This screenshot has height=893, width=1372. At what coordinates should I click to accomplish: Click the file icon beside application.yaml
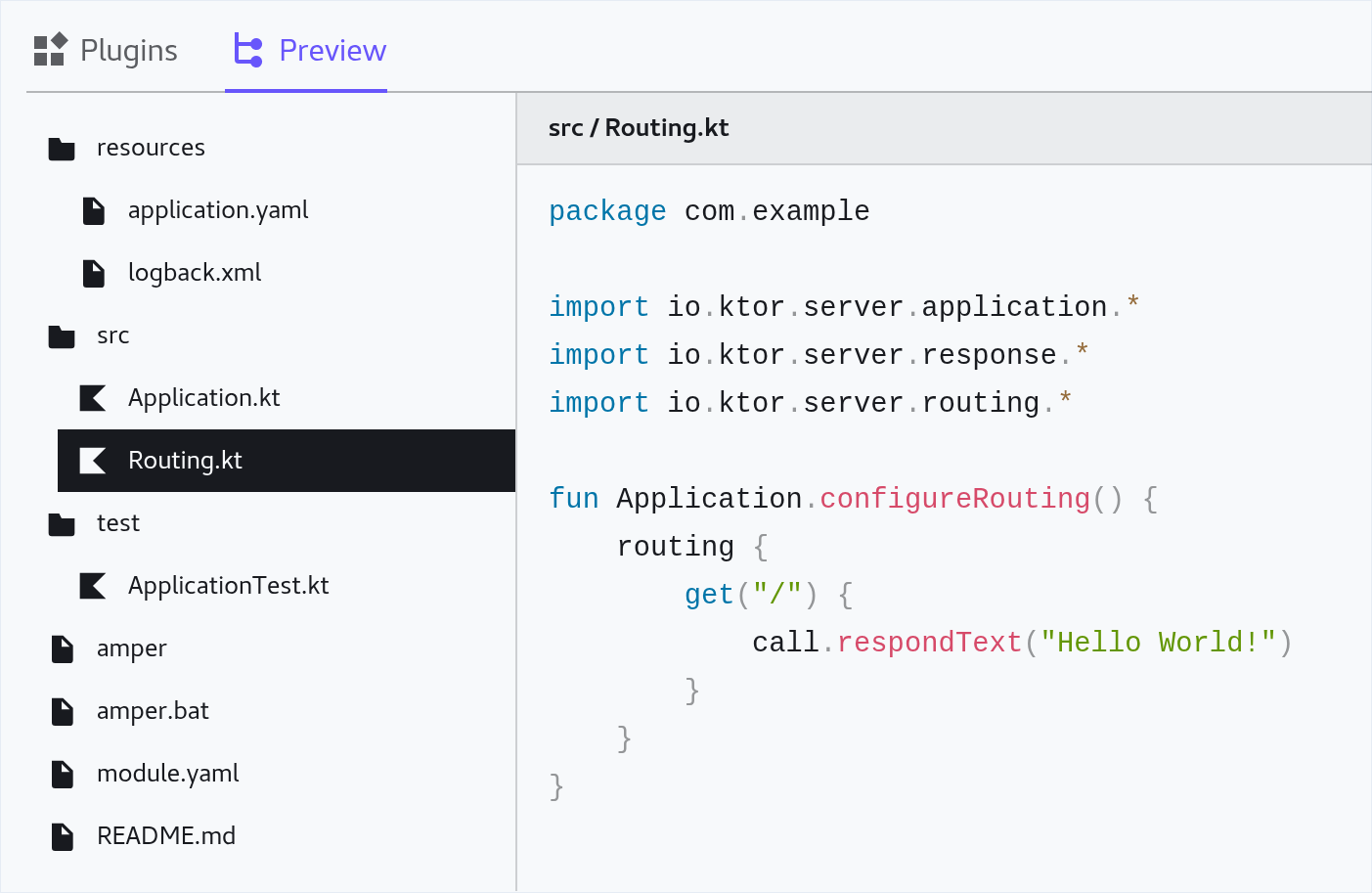93,209
